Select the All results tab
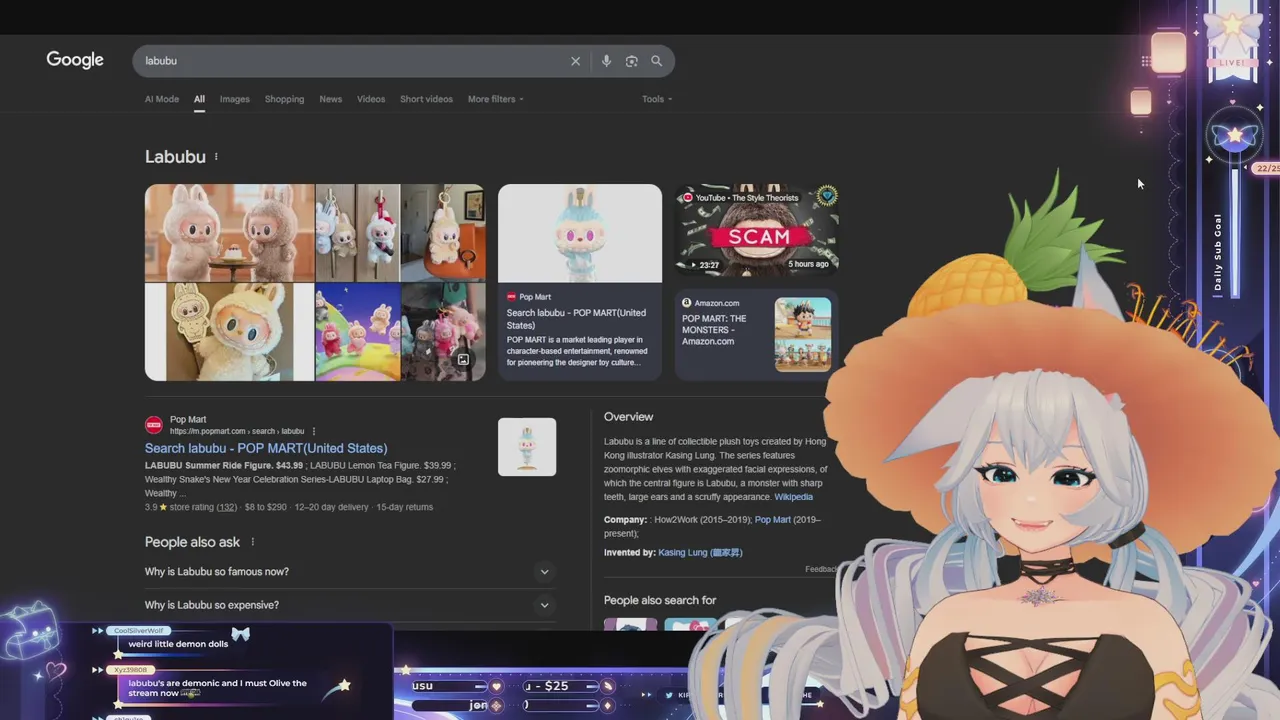The height and width of the screenshot is (720, 1280). [199, 99]
